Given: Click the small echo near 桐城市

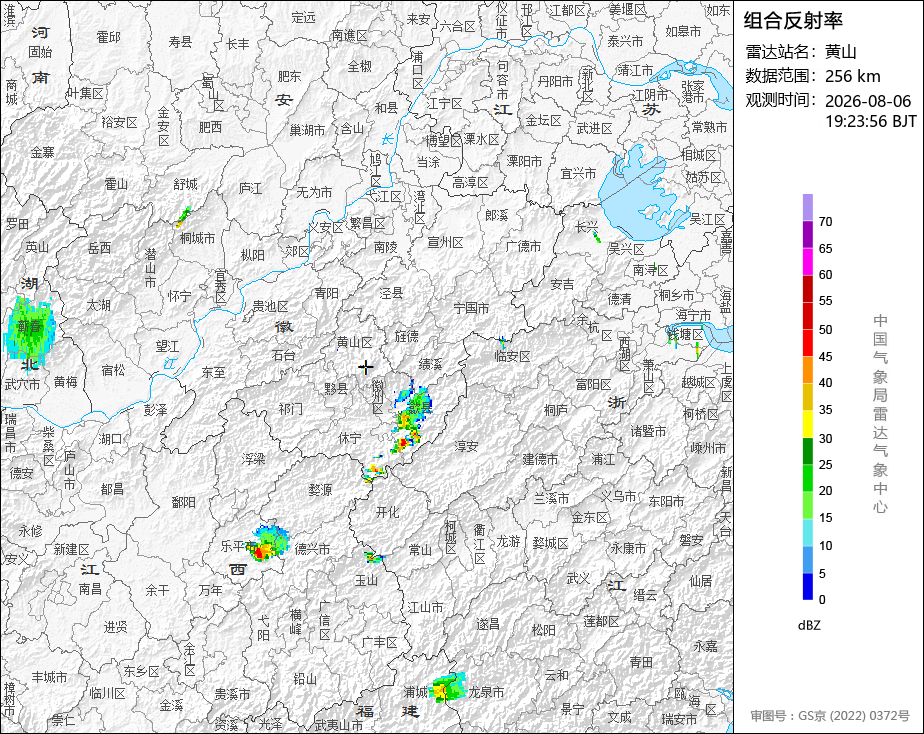Looking at the screenshot, I should [x=183, y=217].
